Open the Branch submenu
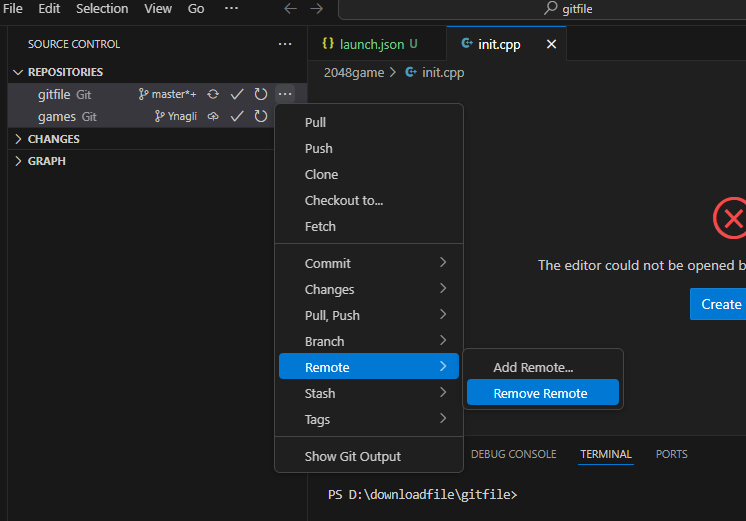Viewport: 746px width, 521px height. pyautogui.click(x=369, y=341)
